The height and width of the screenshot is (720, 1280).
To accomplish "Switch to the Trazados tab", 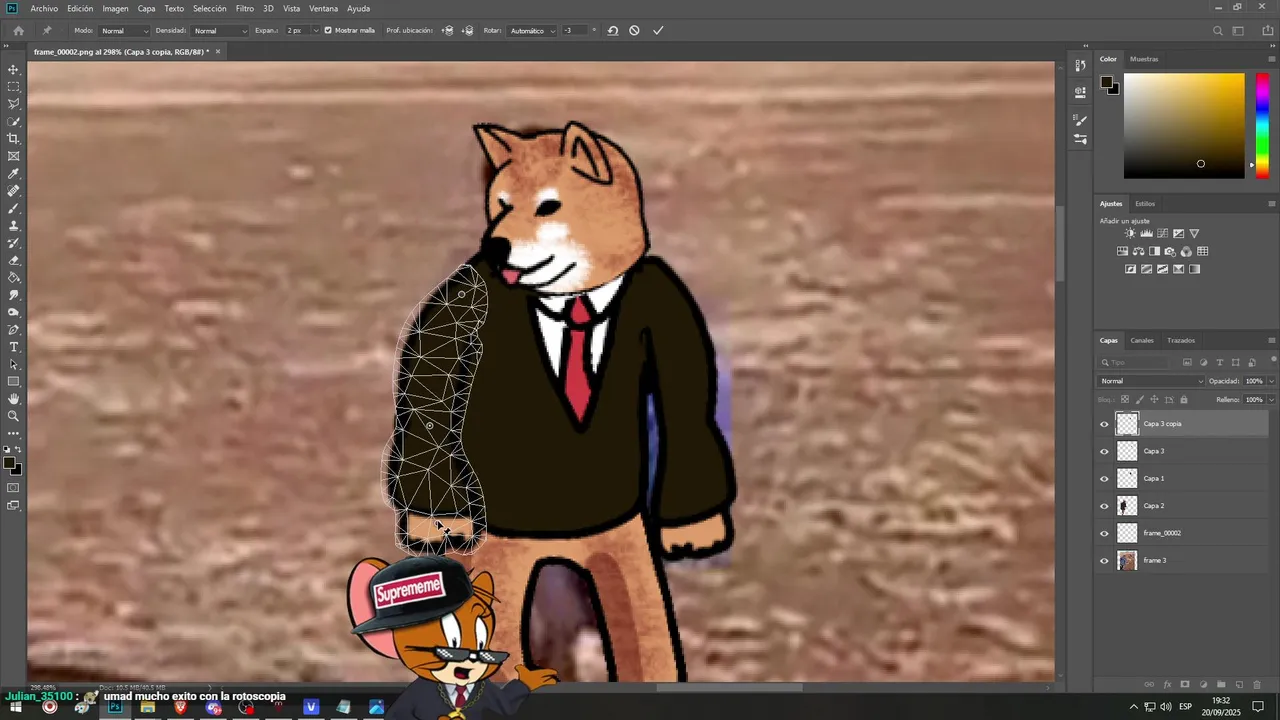I will click(x=1181, y=340).
